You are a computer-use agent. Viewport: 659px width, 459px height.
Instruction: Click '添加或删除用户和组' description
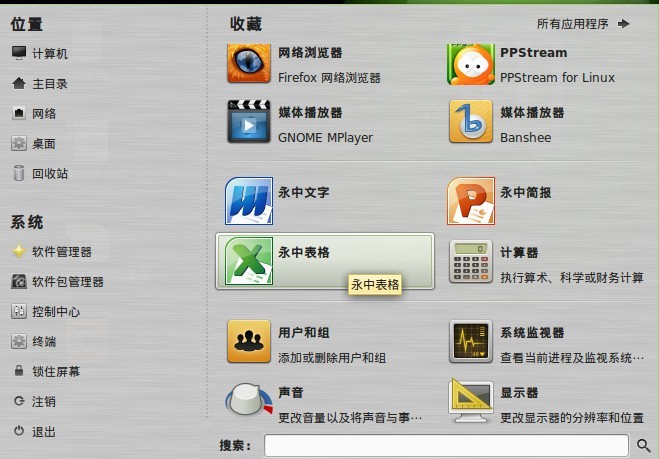click(x=332, y=358)
